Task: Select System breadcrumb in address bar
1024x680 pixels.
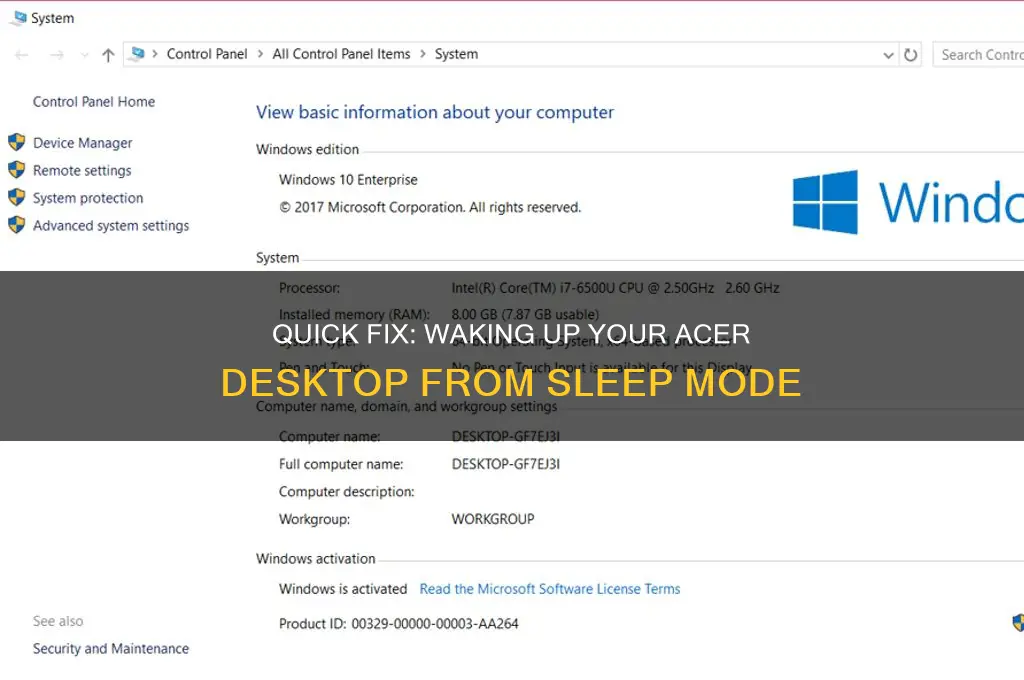Action: pyautogui.click(x=456, y=54)
